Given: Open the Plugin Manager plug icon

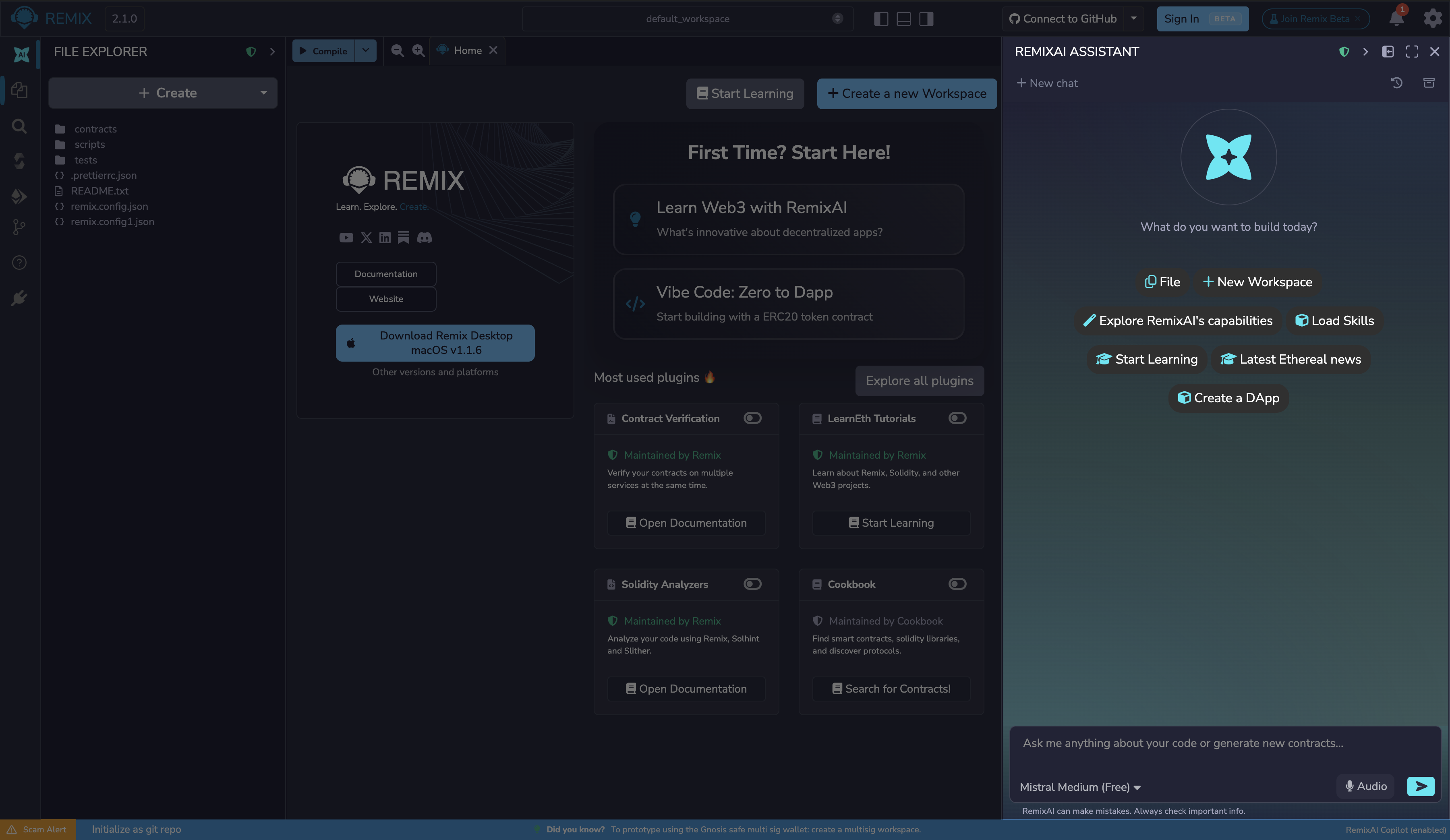Looking at the screenshot, I should pyautogui.click(x=20, y=298).
